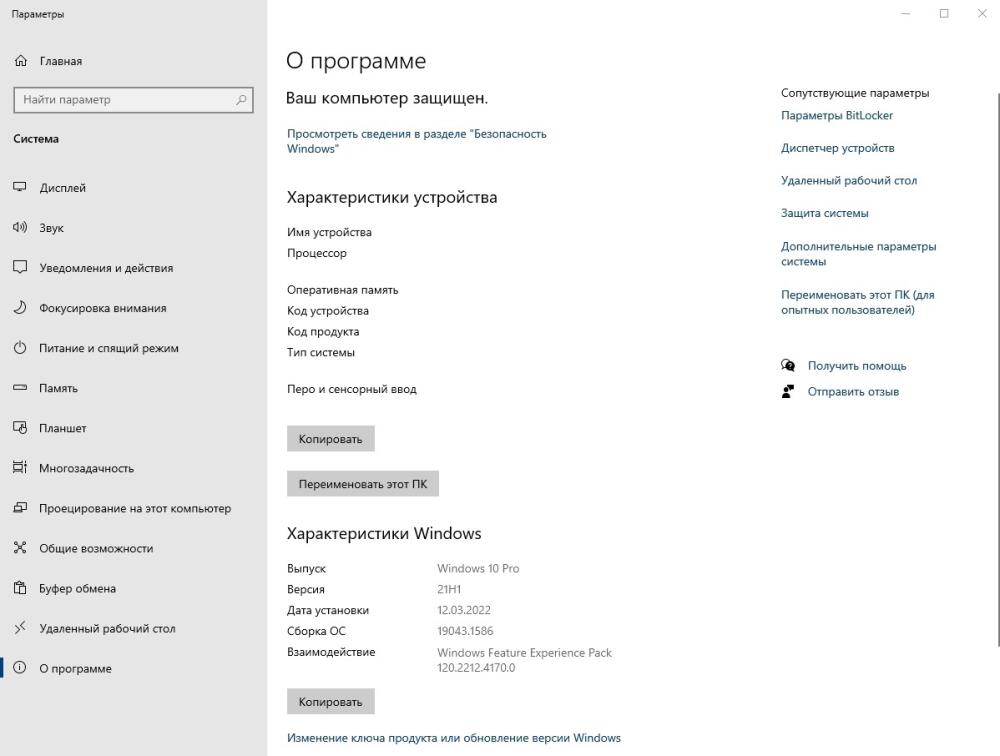Image resolution: width=1000 pixels, height=756 pixels.
Task: Click the Windows 10 Pro edition value
Action: coord(478,568)
